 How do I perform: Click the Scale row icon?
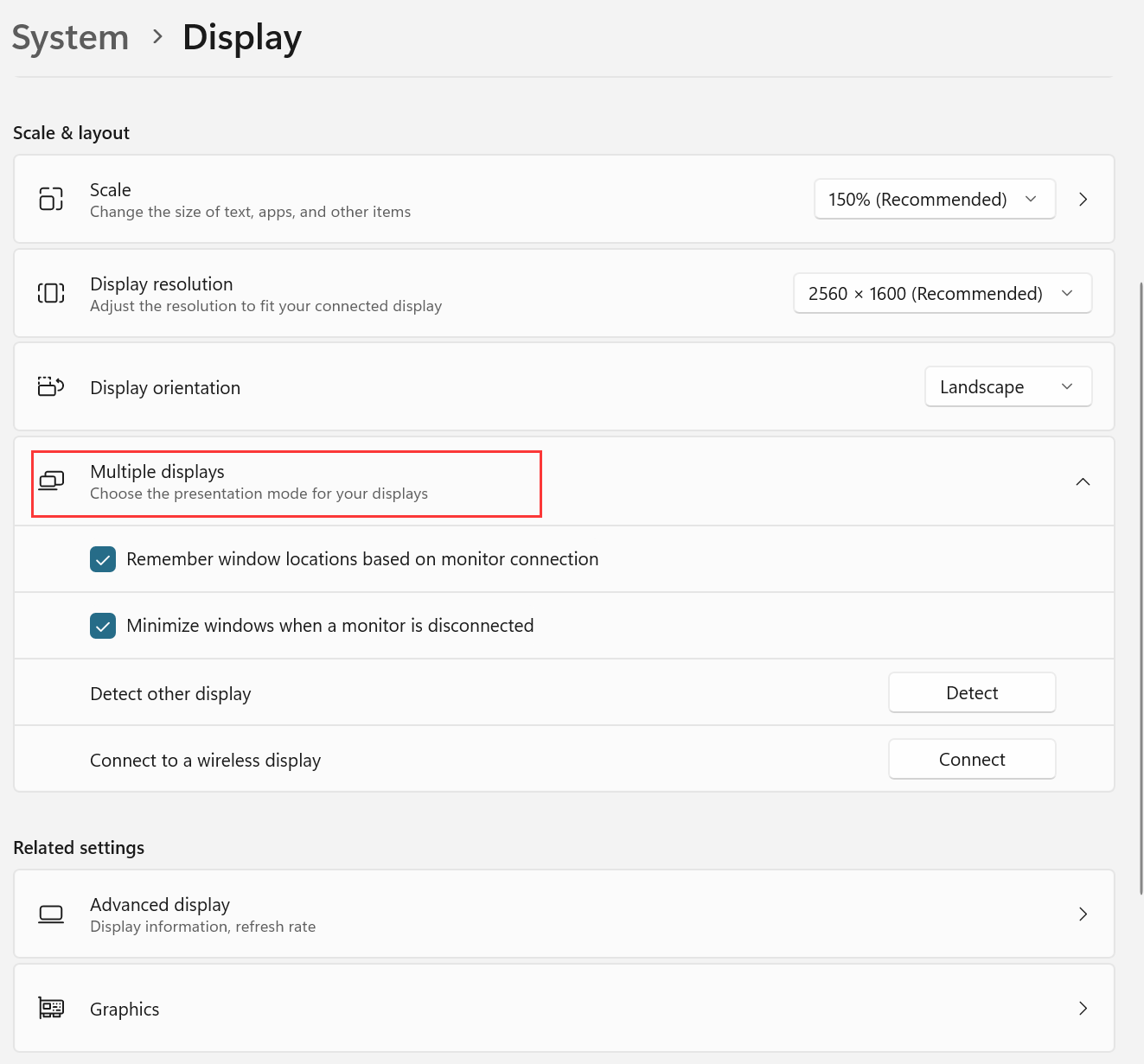[x=51, y=199]
